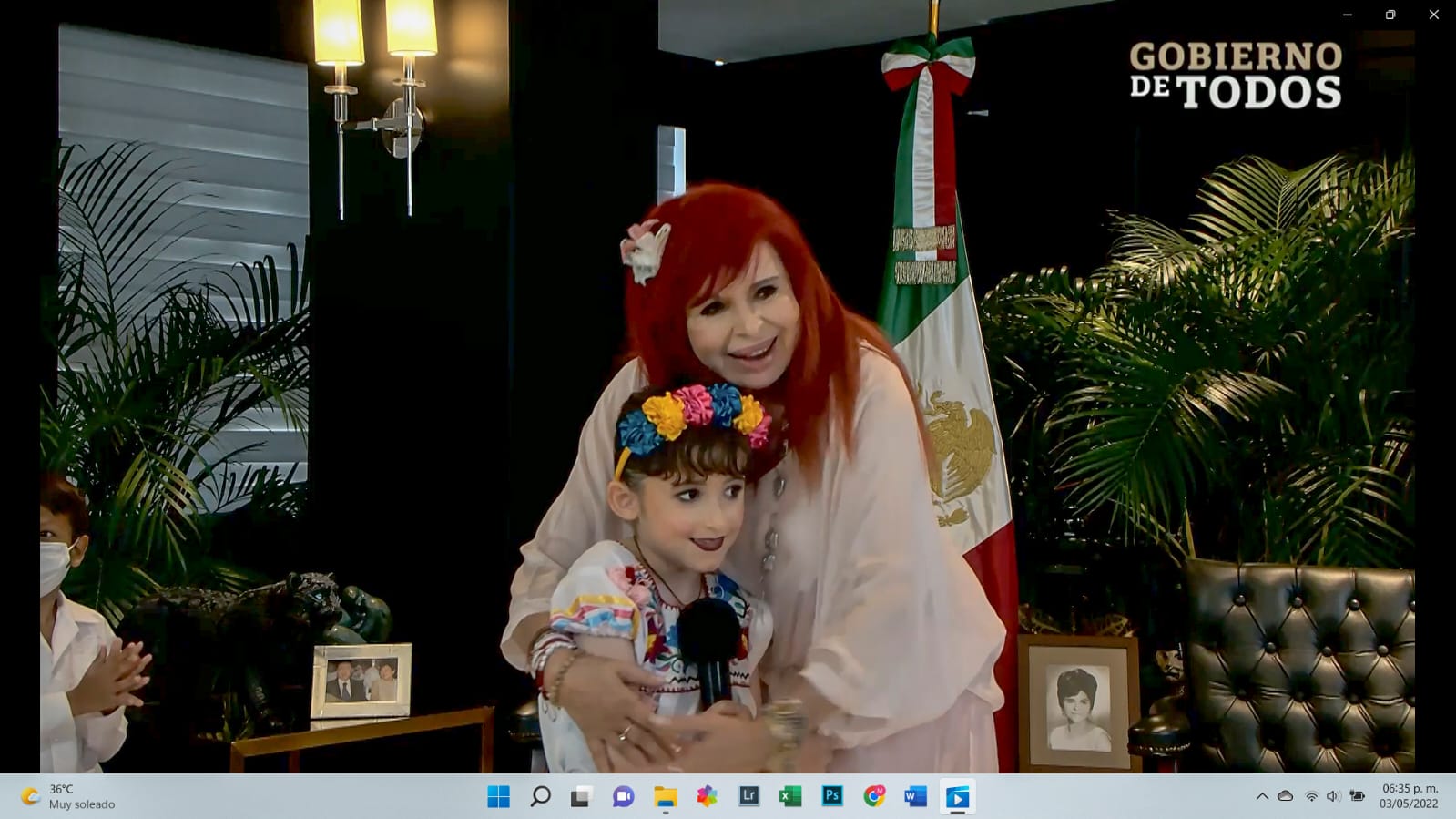Open Google Chrome from taskbar
Image resolution: width=1456 pixels, height=819 pixels.
(x=874, y=797)
